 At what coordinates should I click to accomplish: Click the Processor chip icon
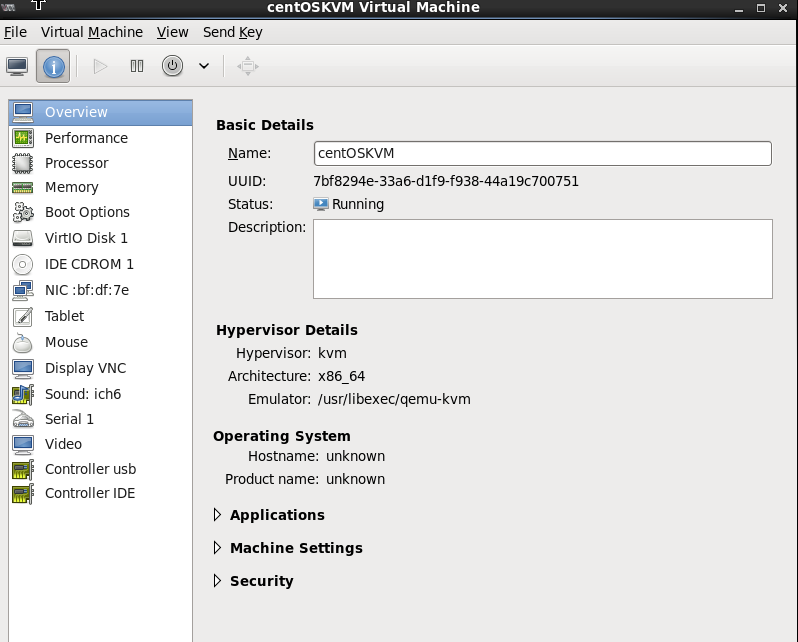click(23, 163)
